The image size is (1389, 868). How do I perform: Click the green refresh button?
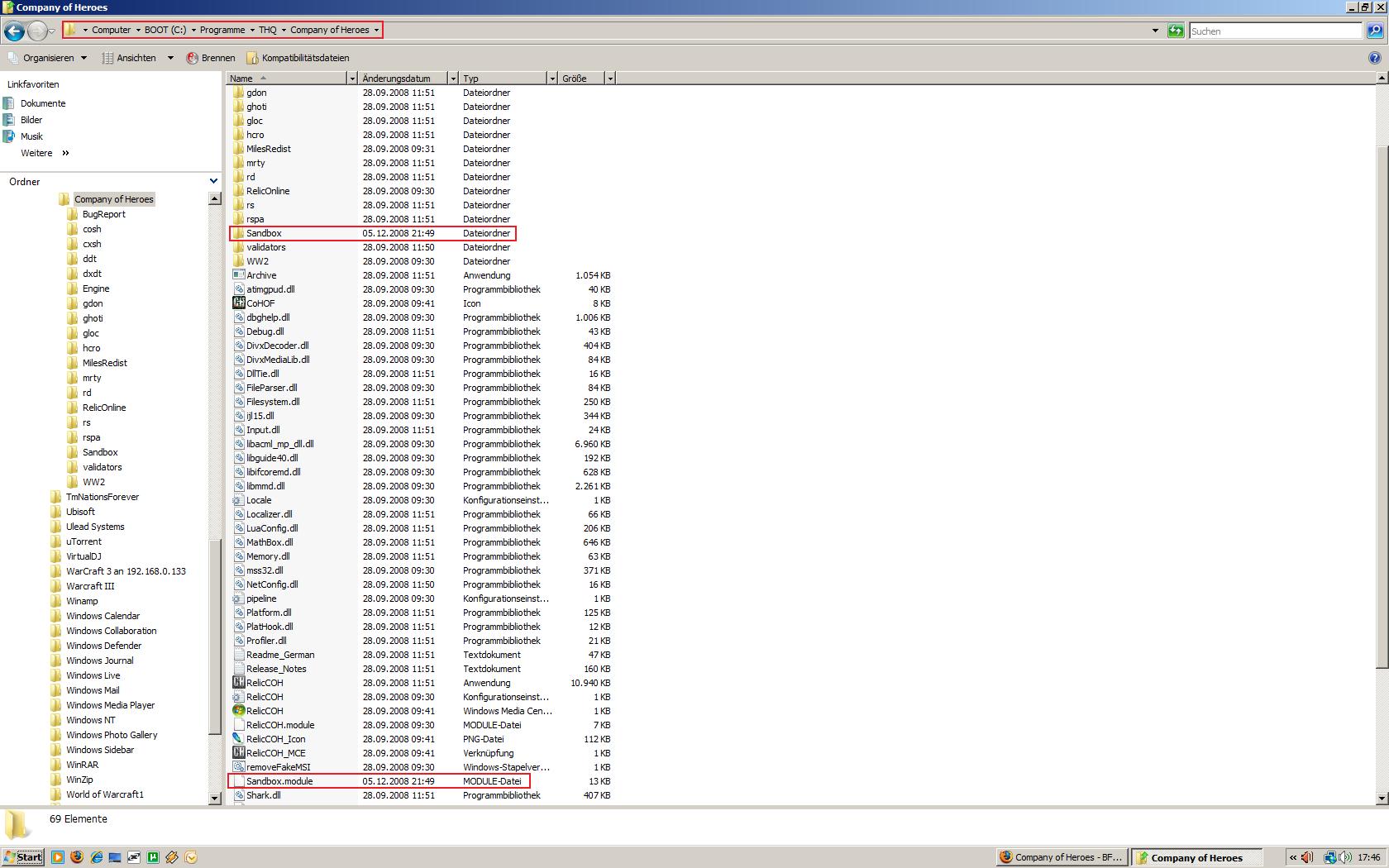[1175, 31]
